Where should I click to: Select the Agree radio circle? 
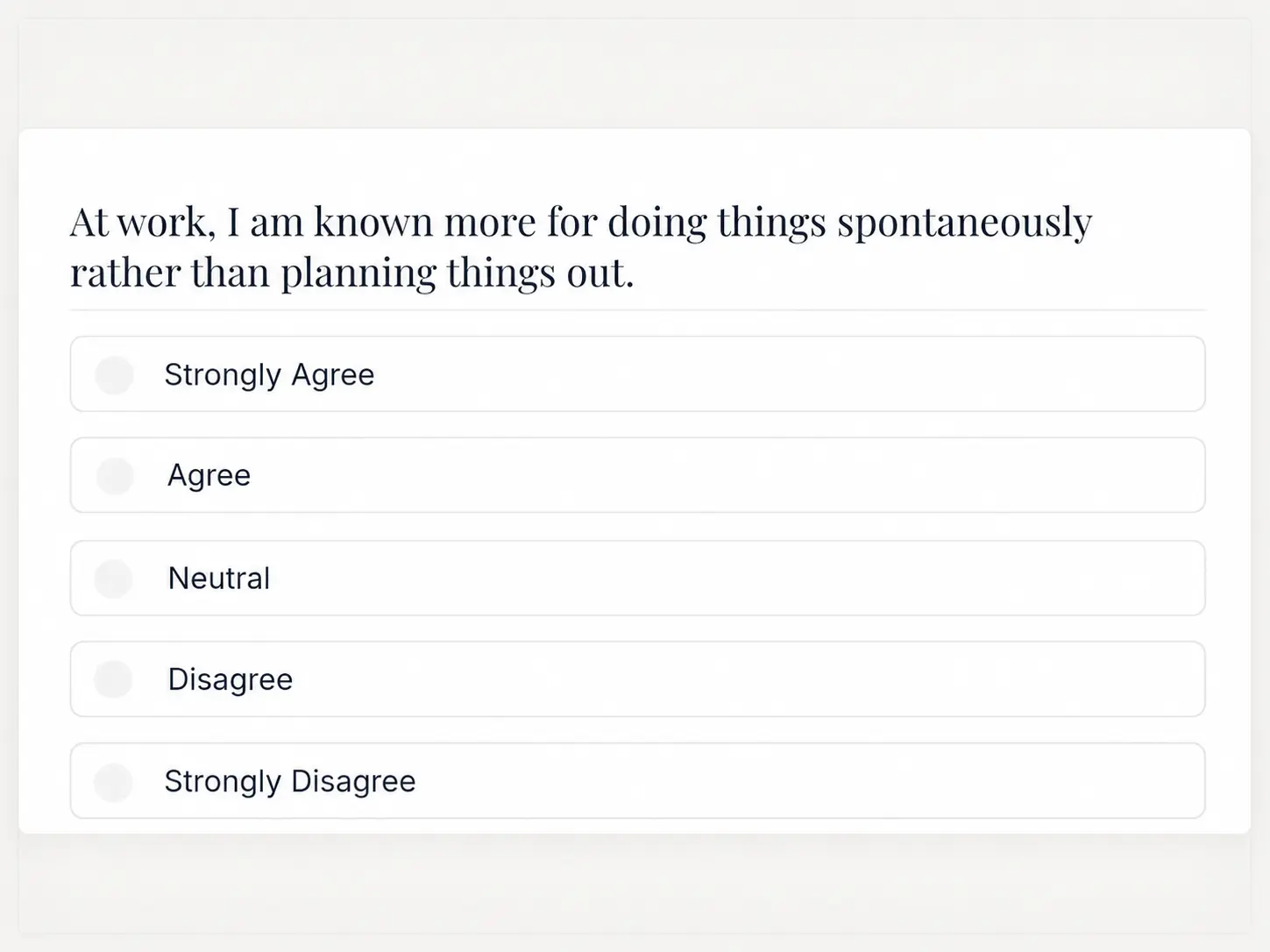(x=115, y=475)
